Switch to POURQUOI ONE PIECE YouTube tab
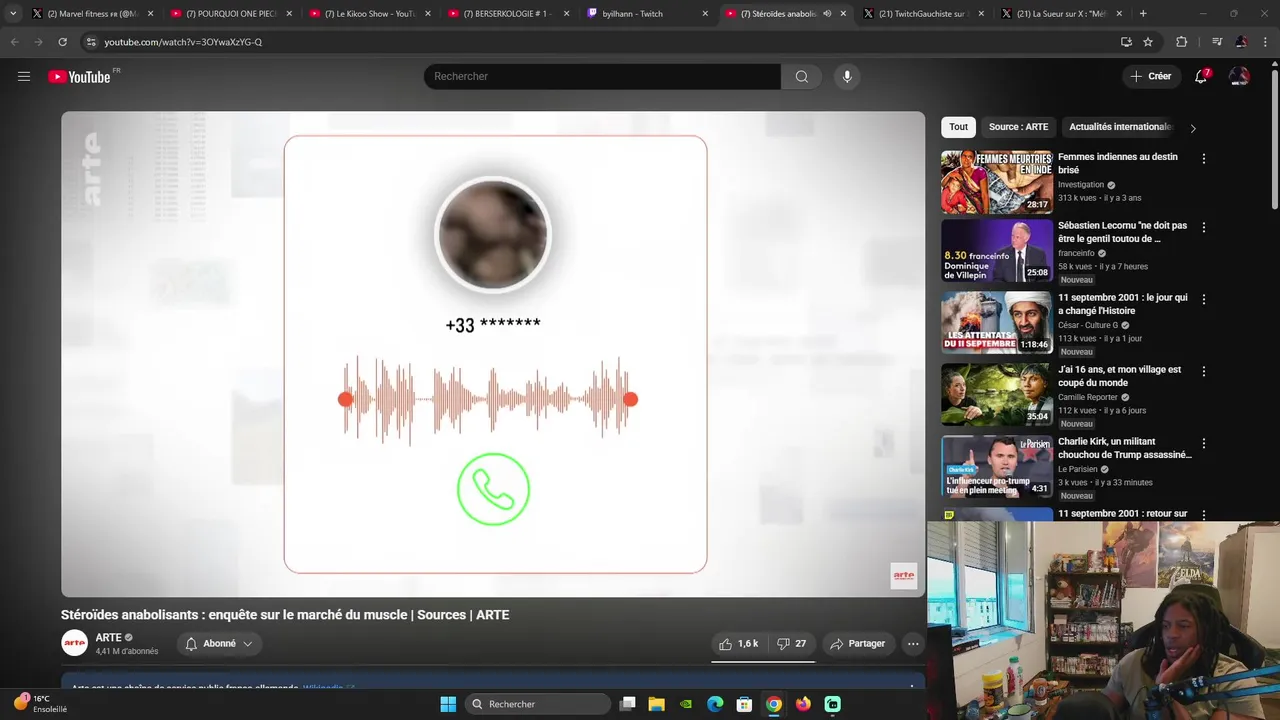This screenshot has width=1280, height=720. pyautogui.click(x=231, y=14)
